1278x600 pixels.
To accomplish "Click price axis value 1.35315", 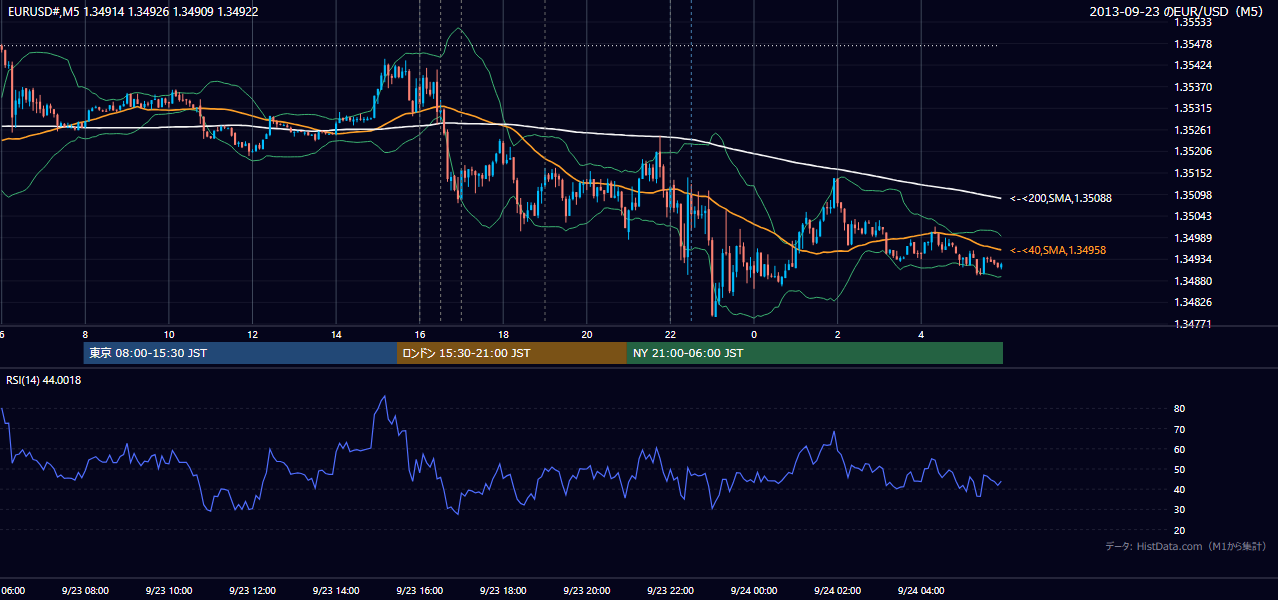I will click(x=1194, y=108).
